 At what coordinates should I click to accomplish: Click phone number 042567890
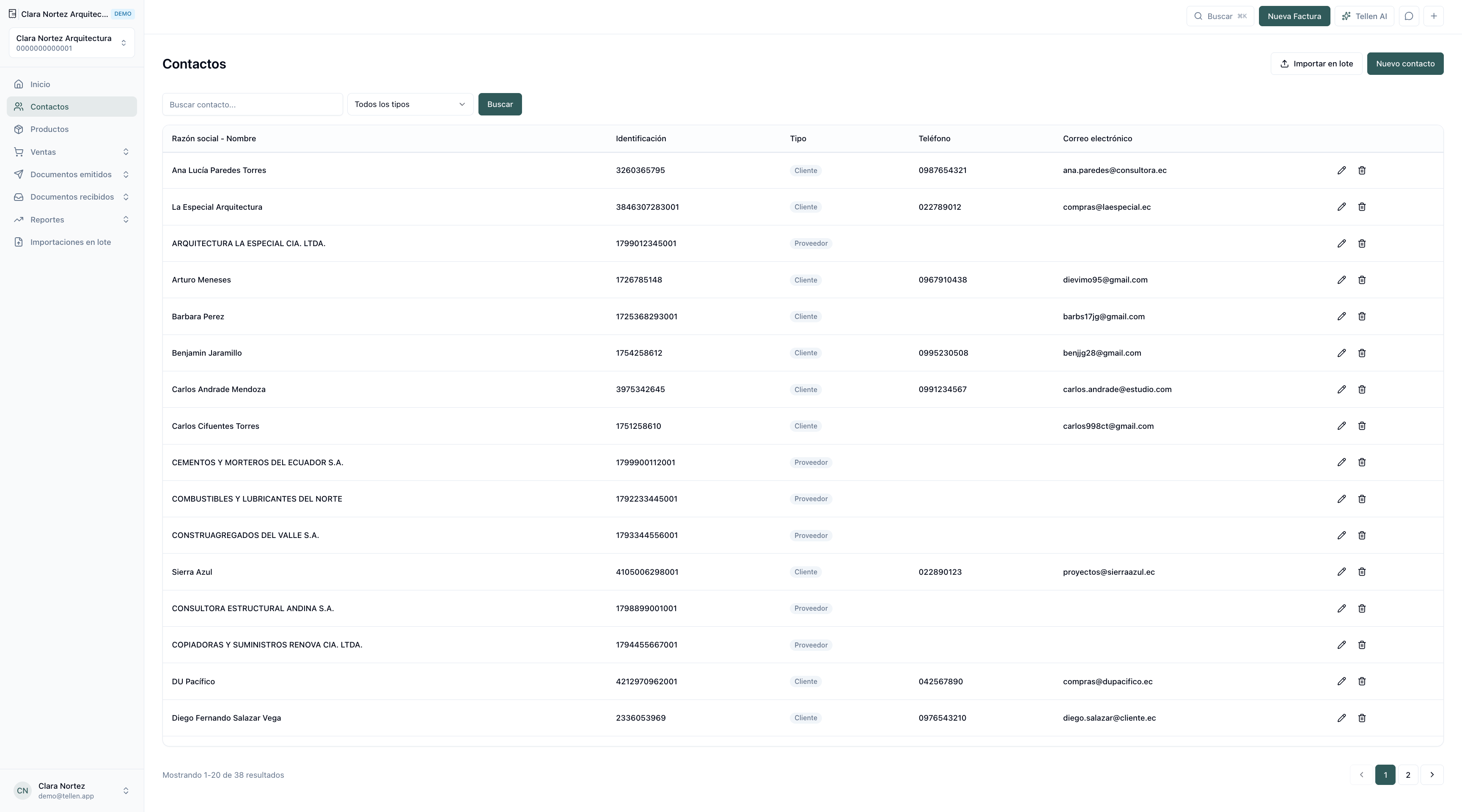[x=940, y=681]
